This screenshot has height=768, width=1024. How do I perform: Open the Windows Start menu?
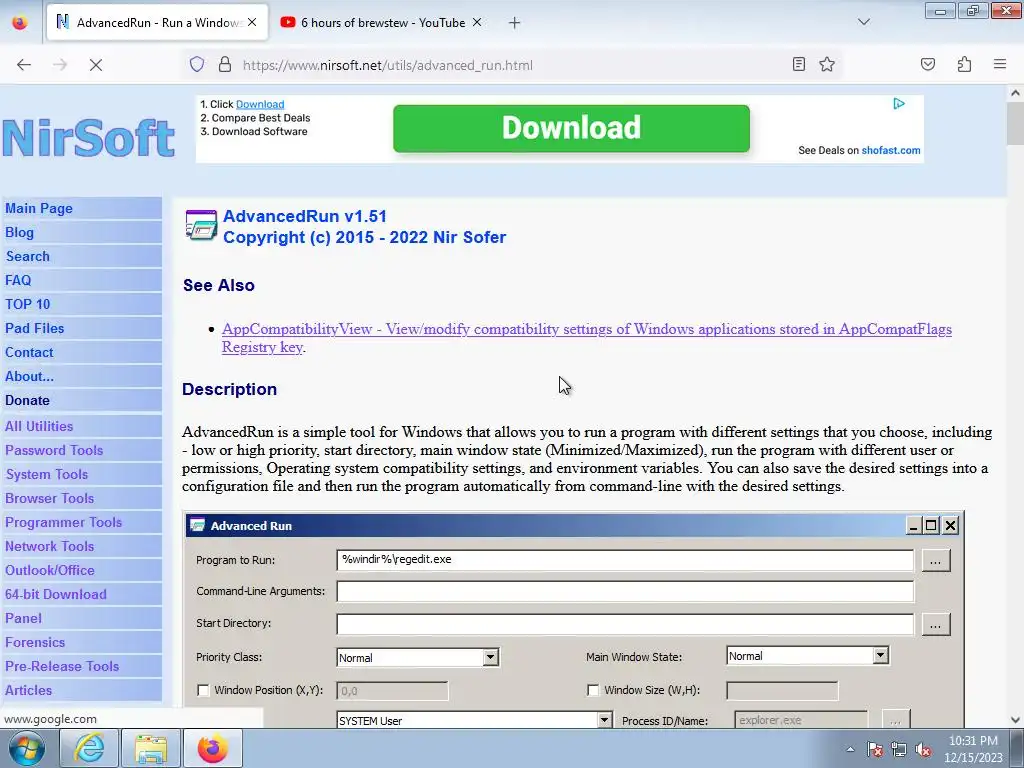click(x=27, y=748)
